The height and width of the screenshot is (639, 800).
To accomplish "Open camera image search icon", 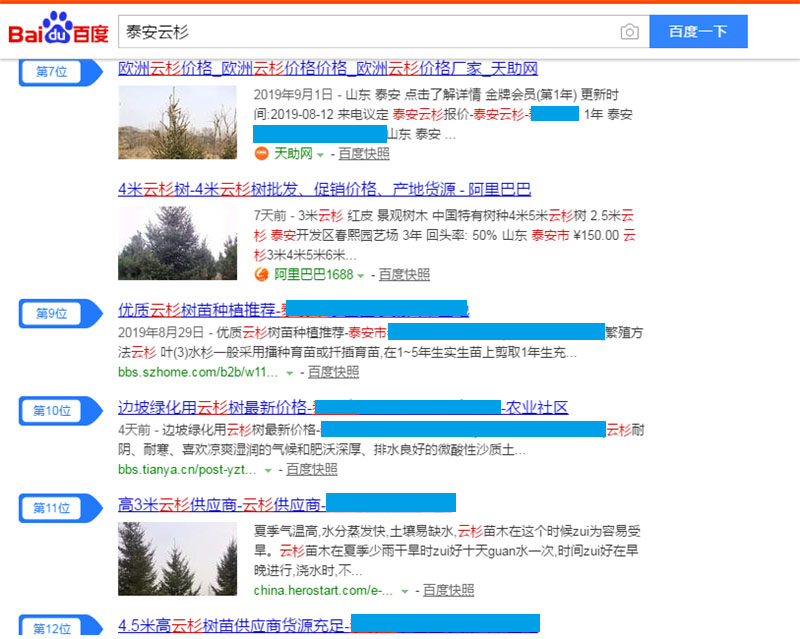I will click(630, 32).
